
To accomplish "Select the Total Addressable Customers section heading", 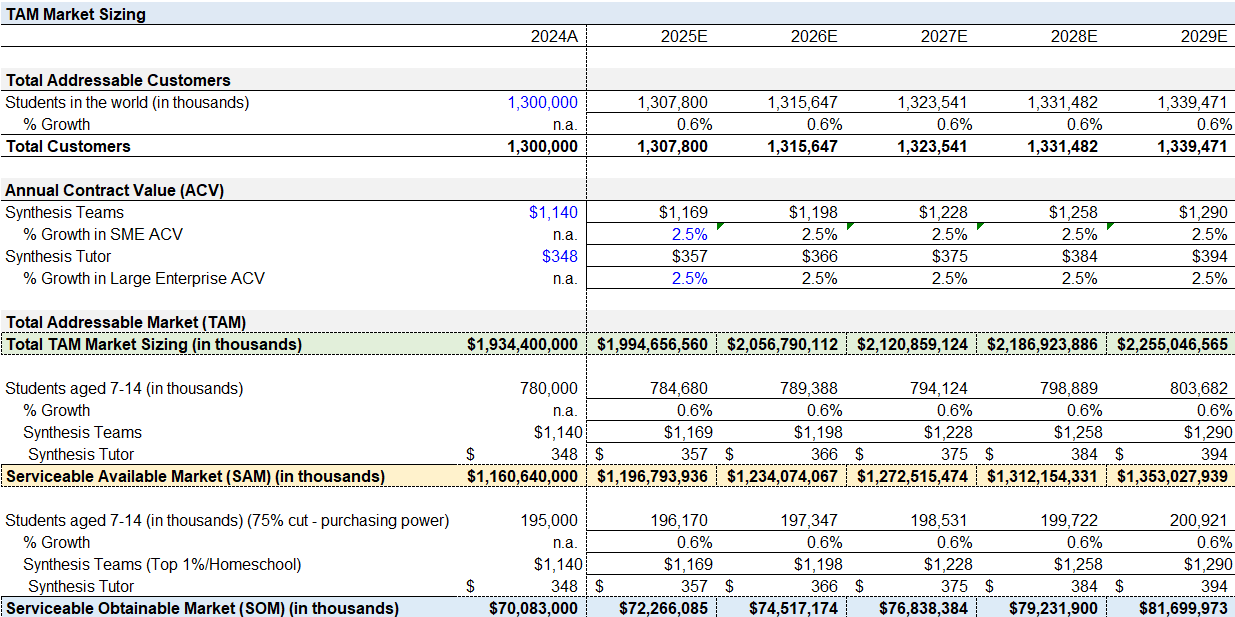I will click(x=118, y=80).
